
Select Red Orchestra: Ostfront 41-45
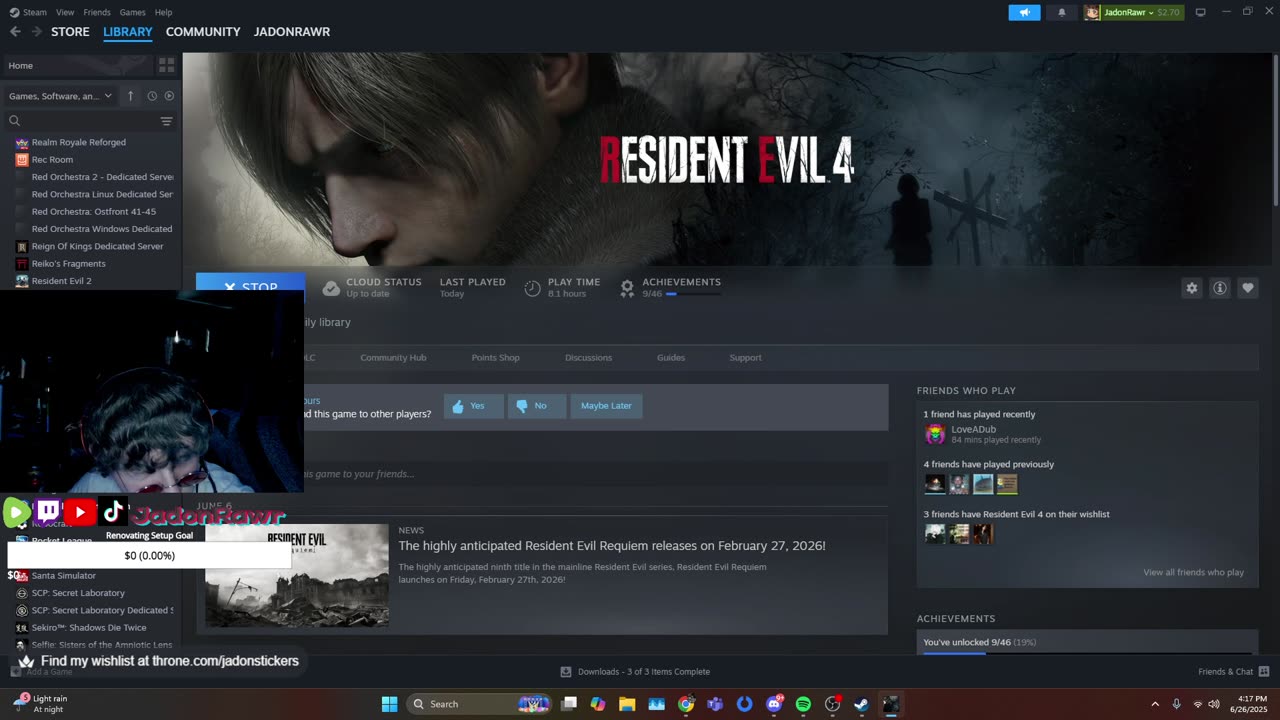pyautogui.click(x=93, y=212)
